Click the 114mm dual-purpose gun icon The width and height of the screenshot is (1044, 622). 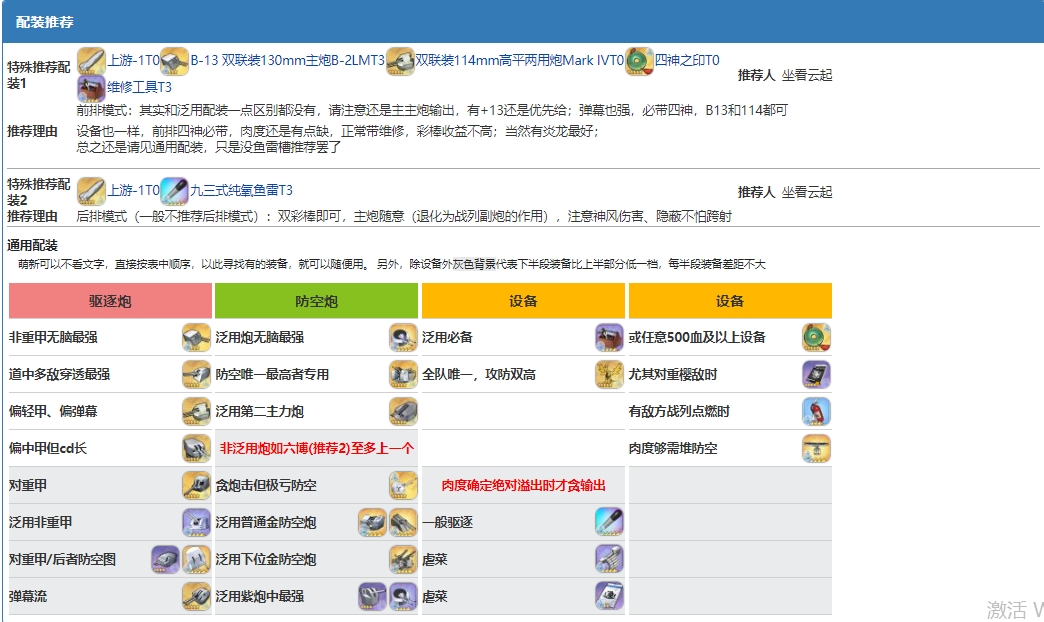399,61
